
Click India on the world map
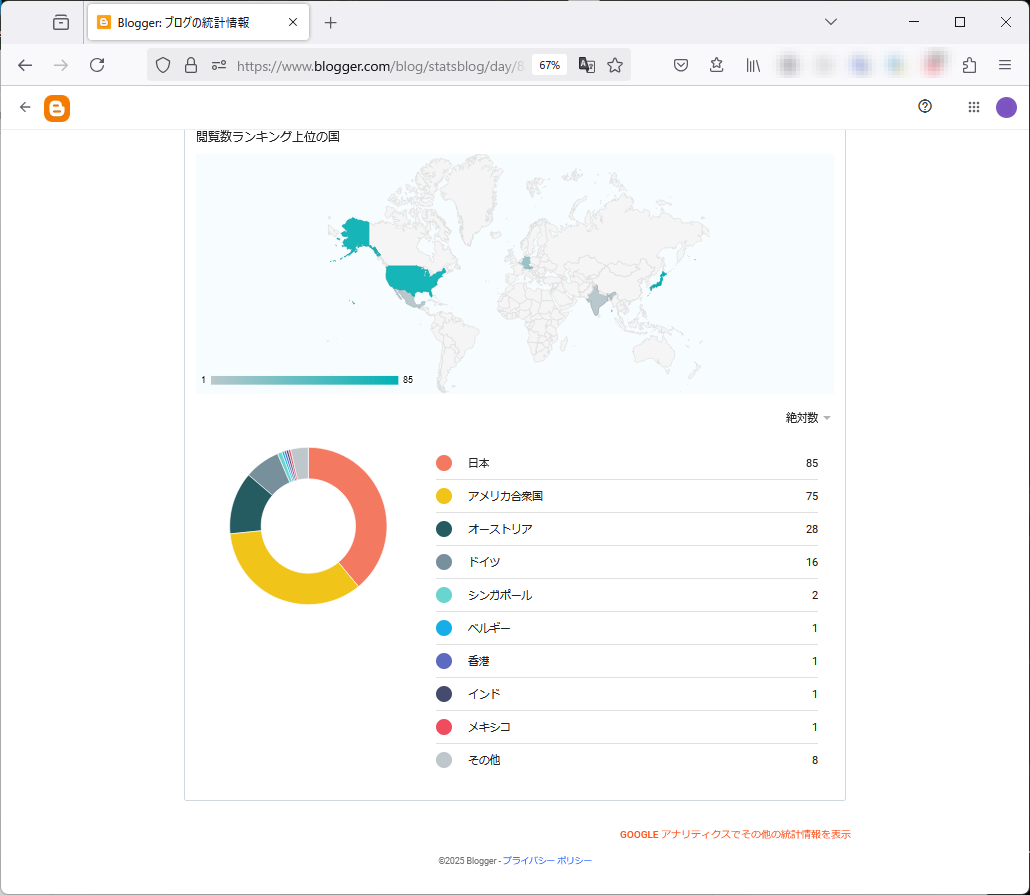pos(598,299)
